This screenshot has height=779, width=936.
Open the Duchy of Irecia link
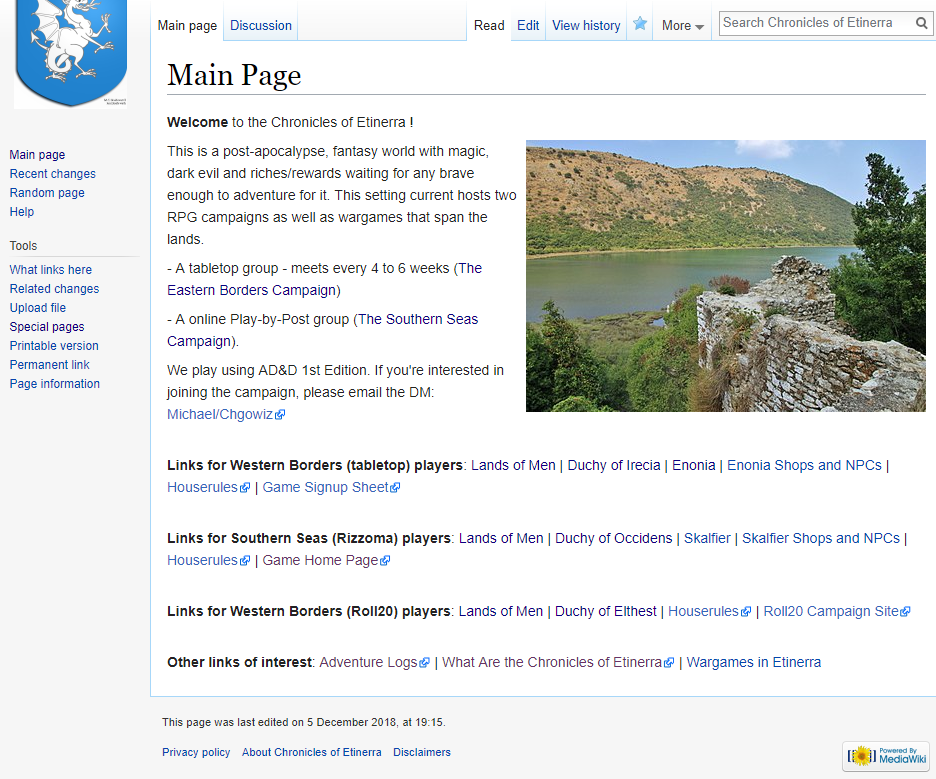coord(614,466)
